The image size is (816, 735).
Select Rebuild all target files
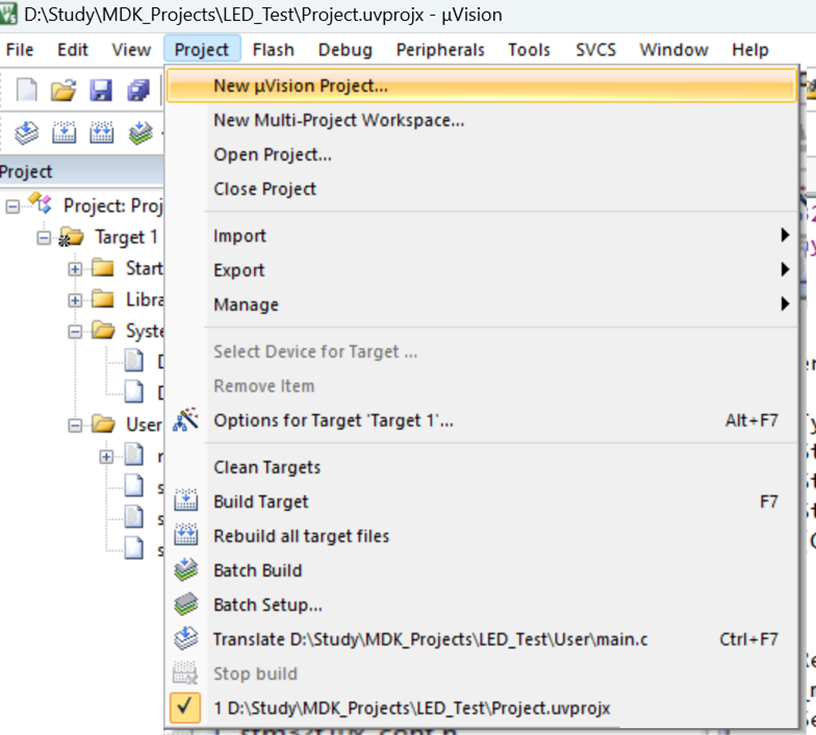point(481,536)
